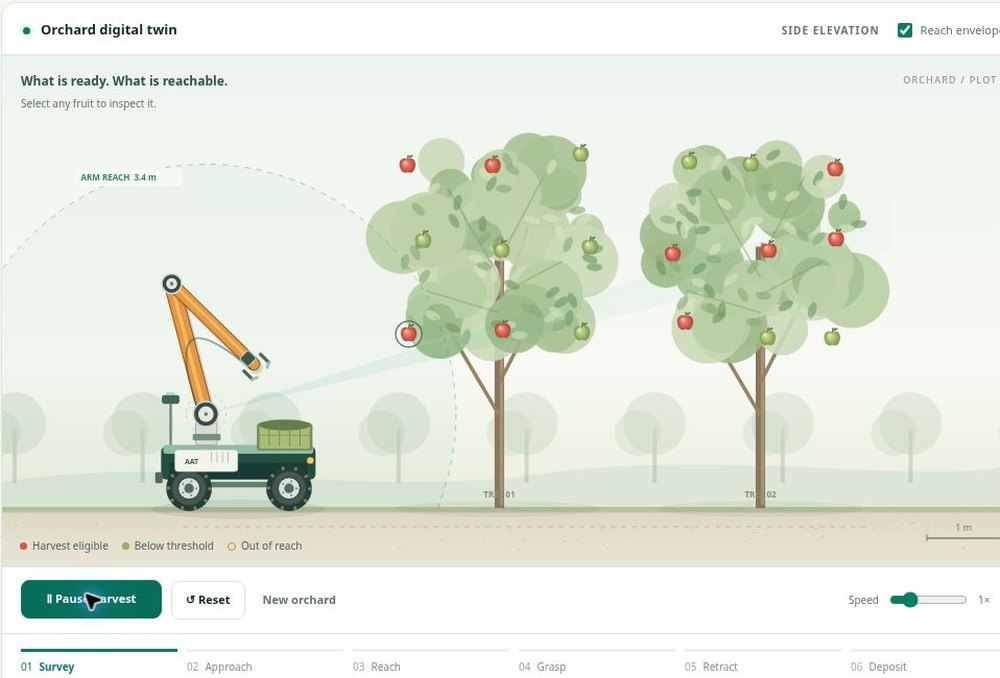Viewport: 1000px width, 678px height.
Task: Click the Harvest eligible legend entry
Action: (64, 546)
